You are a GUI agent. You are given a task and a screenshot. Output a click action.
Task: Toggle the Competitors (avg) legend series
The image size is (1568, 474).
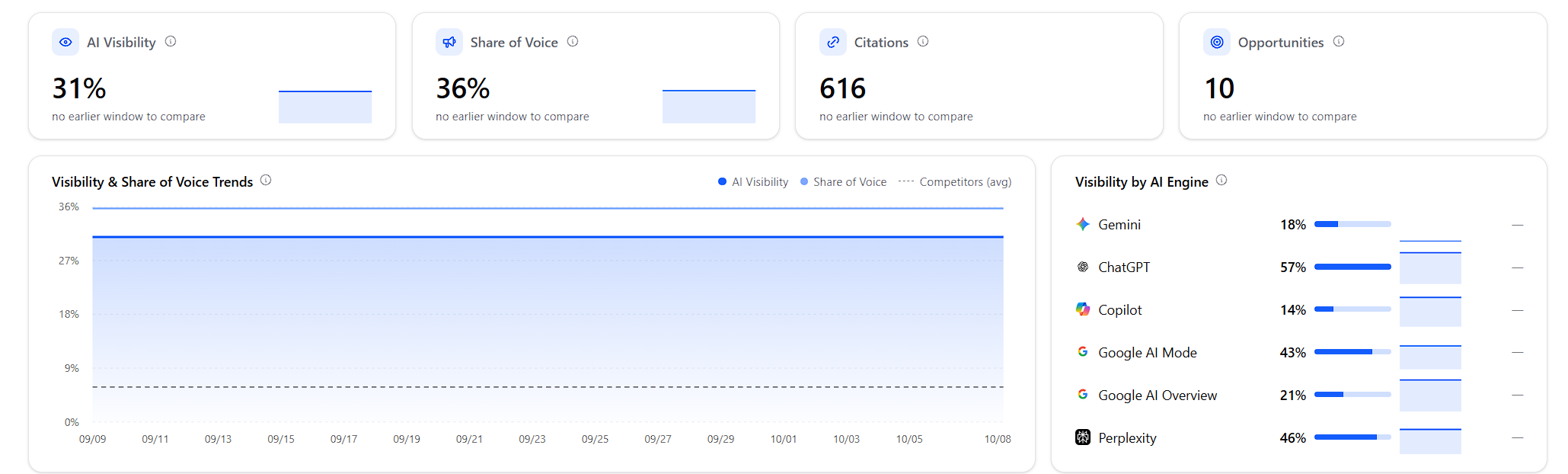pyautogui.click(x=955, y=182)
